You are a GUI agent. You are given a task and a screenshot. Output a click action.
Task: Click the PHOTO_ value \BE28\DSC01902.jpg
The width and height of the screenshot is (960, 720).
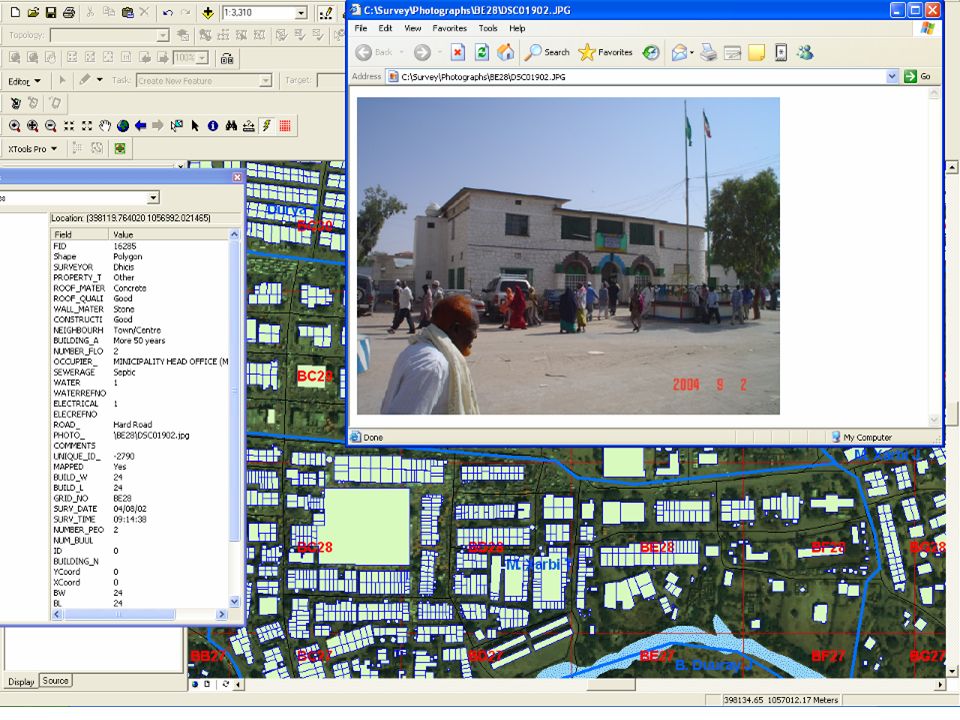coord(151,435)
